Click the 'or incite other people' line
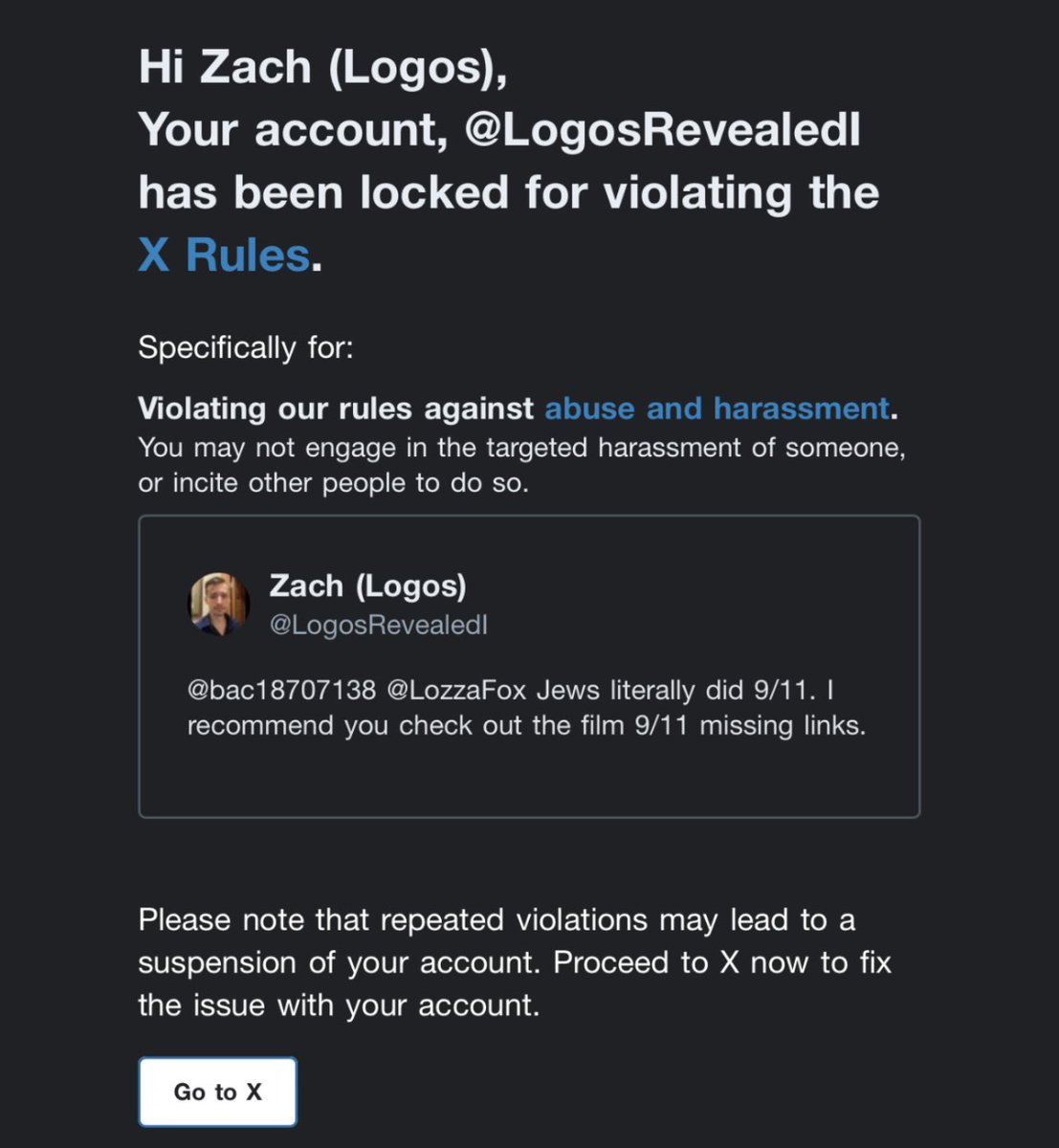Screen dimensions: 1059x1148 click(333, 483)
